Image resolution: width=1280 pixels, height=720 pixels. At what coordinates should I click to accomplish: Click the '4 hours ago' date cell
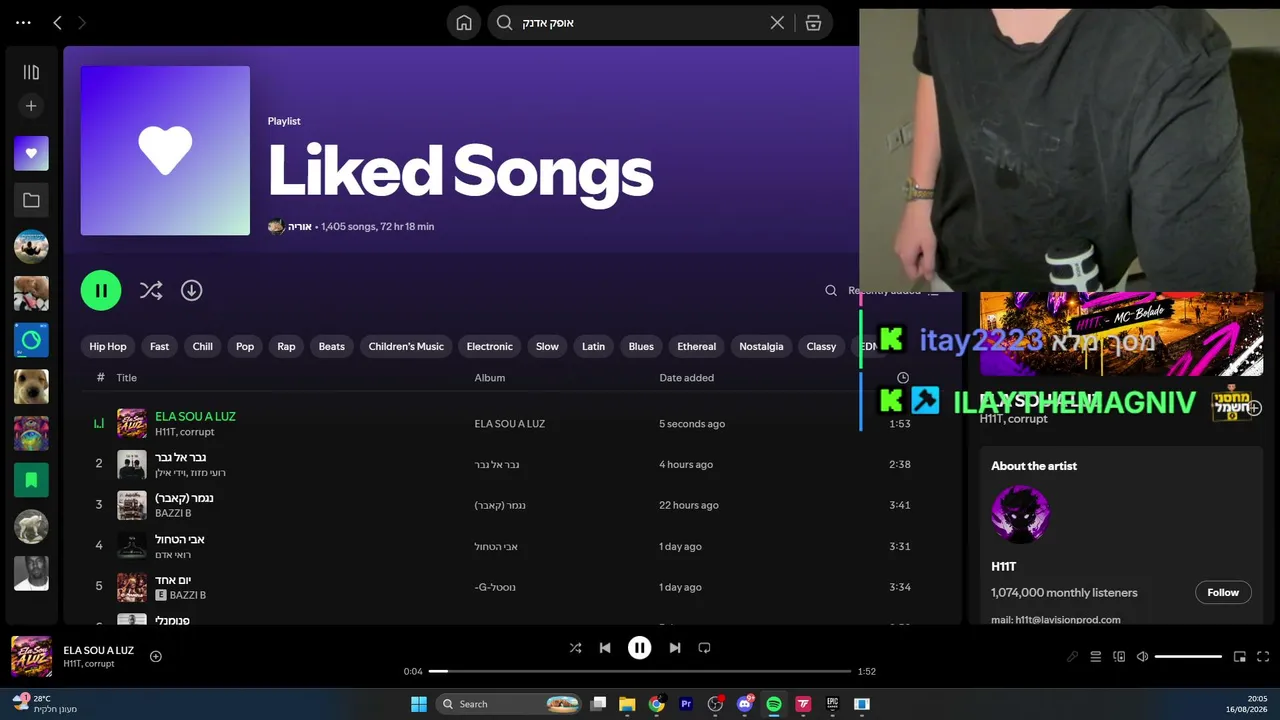[686, 465]
